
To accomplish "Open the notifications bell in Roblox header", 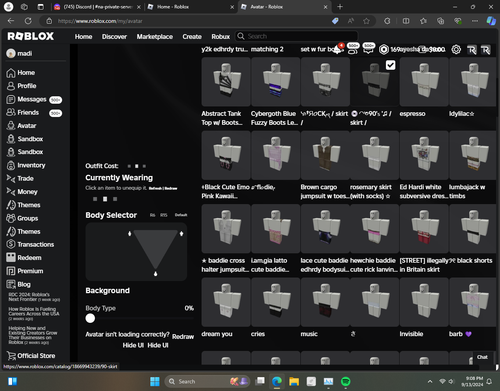I will pos(337,50).
